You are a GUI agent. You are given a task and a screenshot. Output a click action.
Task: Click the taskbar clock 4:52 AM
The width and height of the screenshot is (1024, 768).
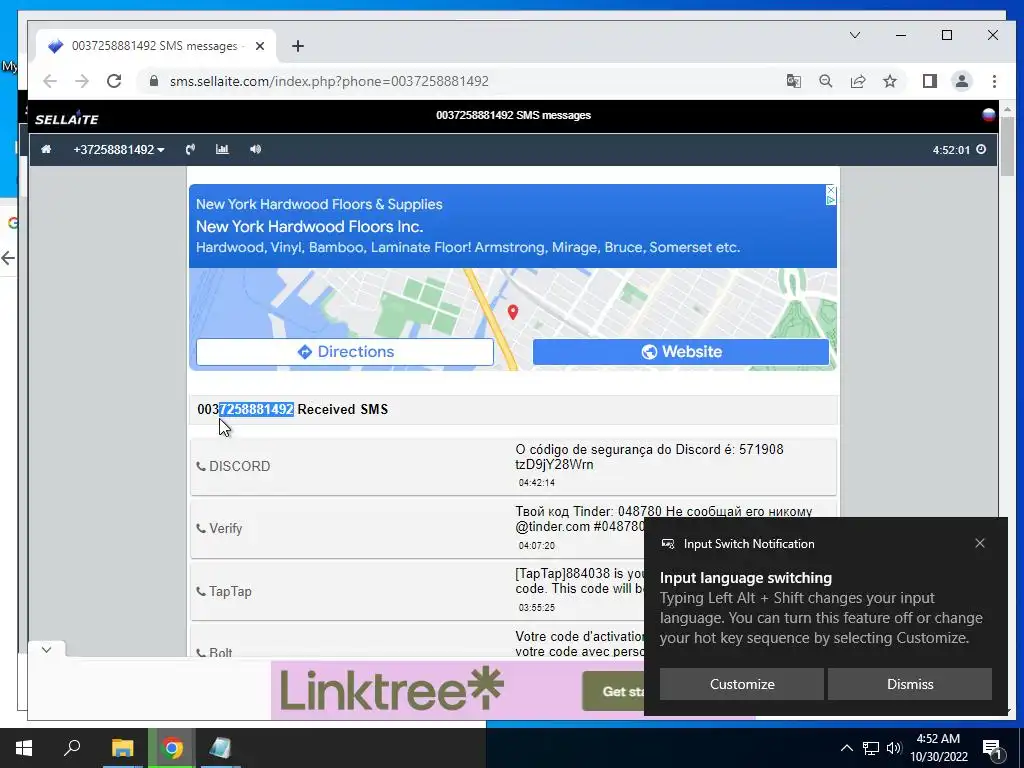click(938, 748)
